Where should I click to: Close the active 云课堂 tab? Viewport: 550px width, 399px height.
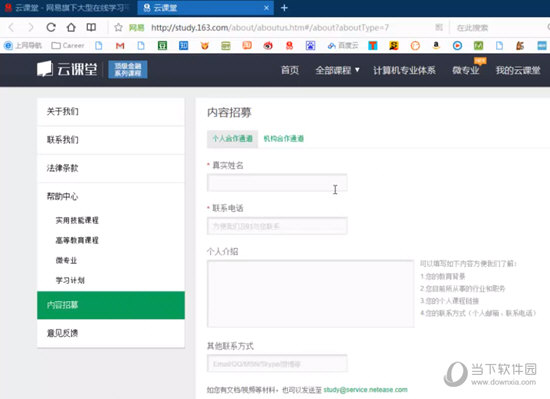point(266,8)
